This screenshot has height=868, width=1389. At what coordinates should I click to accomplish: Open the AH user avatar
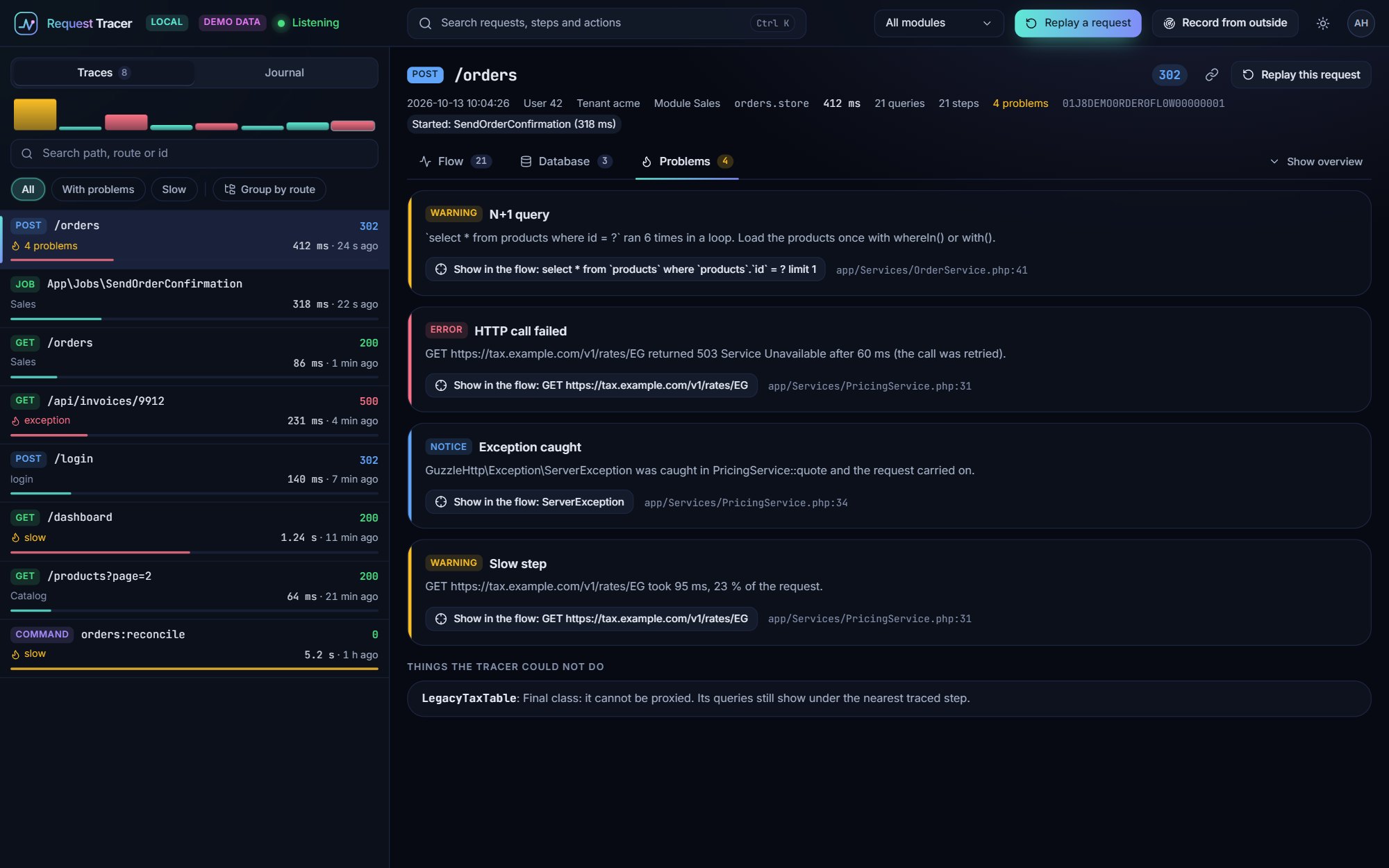click(1361, 23)
